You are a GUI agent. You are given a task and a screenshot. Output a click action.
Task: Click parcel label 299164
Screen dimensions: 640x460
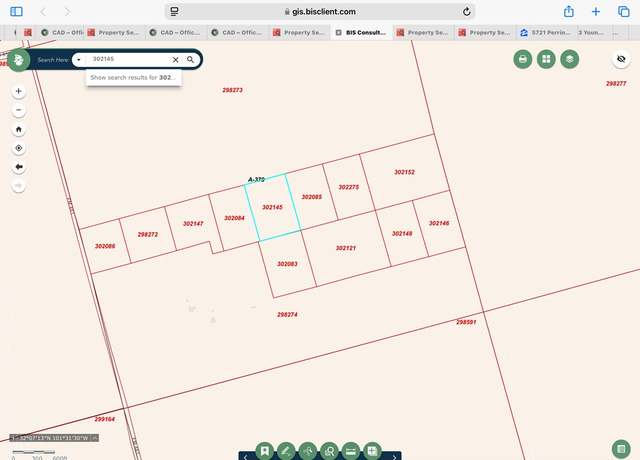coord(104,419)
